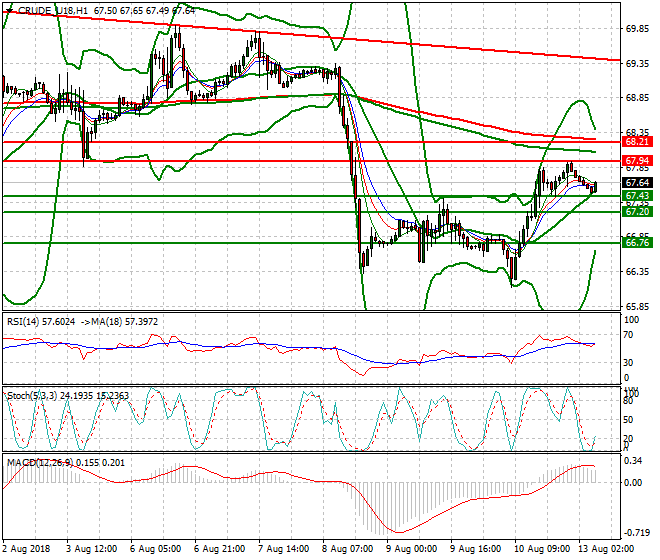This screenshot has height=560, width=660.
Task: Click the 69.85 price scale value
Action: coord(638,30)
